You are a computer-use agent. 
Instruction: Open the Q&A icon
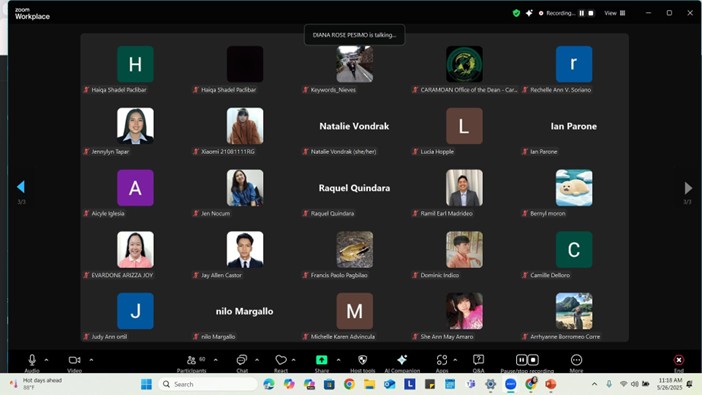click(x=478, y=360)
